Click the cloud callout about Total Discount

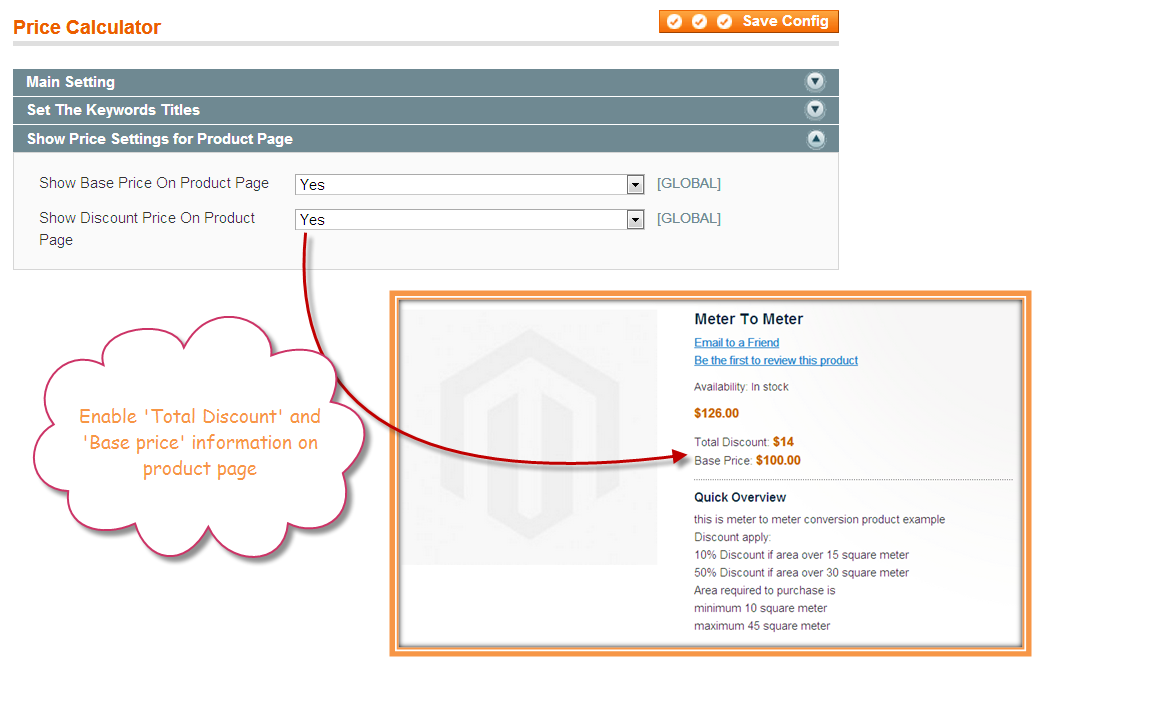pyautogui.click(x=199, y=440)
